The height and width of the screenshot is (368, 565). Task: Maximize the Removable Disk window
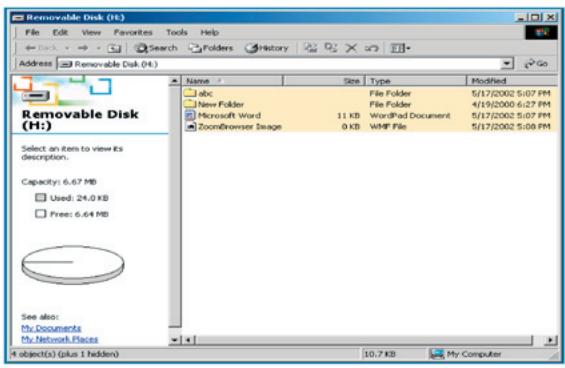point(535,17)
